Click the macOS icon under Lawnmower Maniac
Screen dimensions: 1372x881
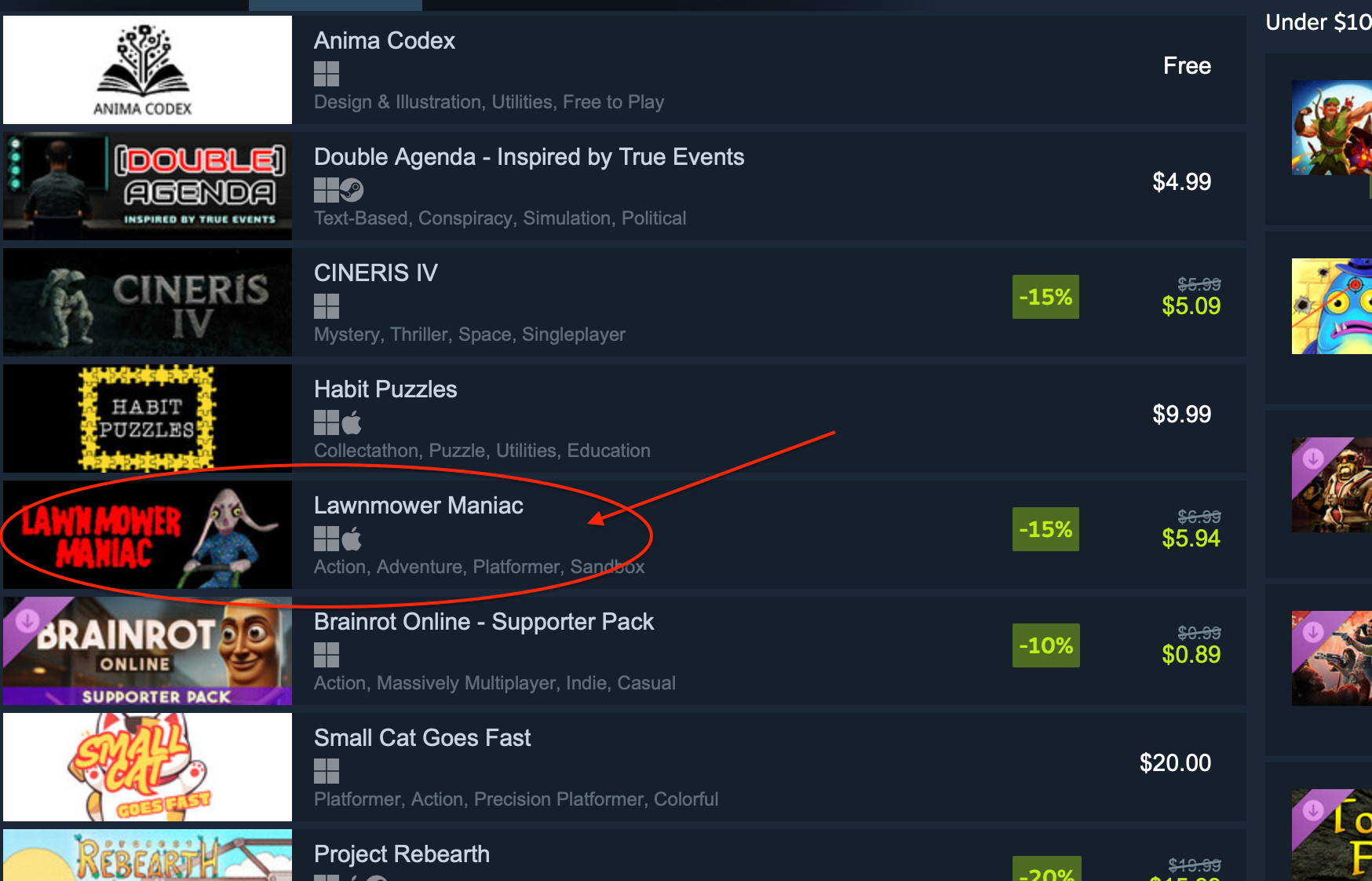tap(352, 539)
